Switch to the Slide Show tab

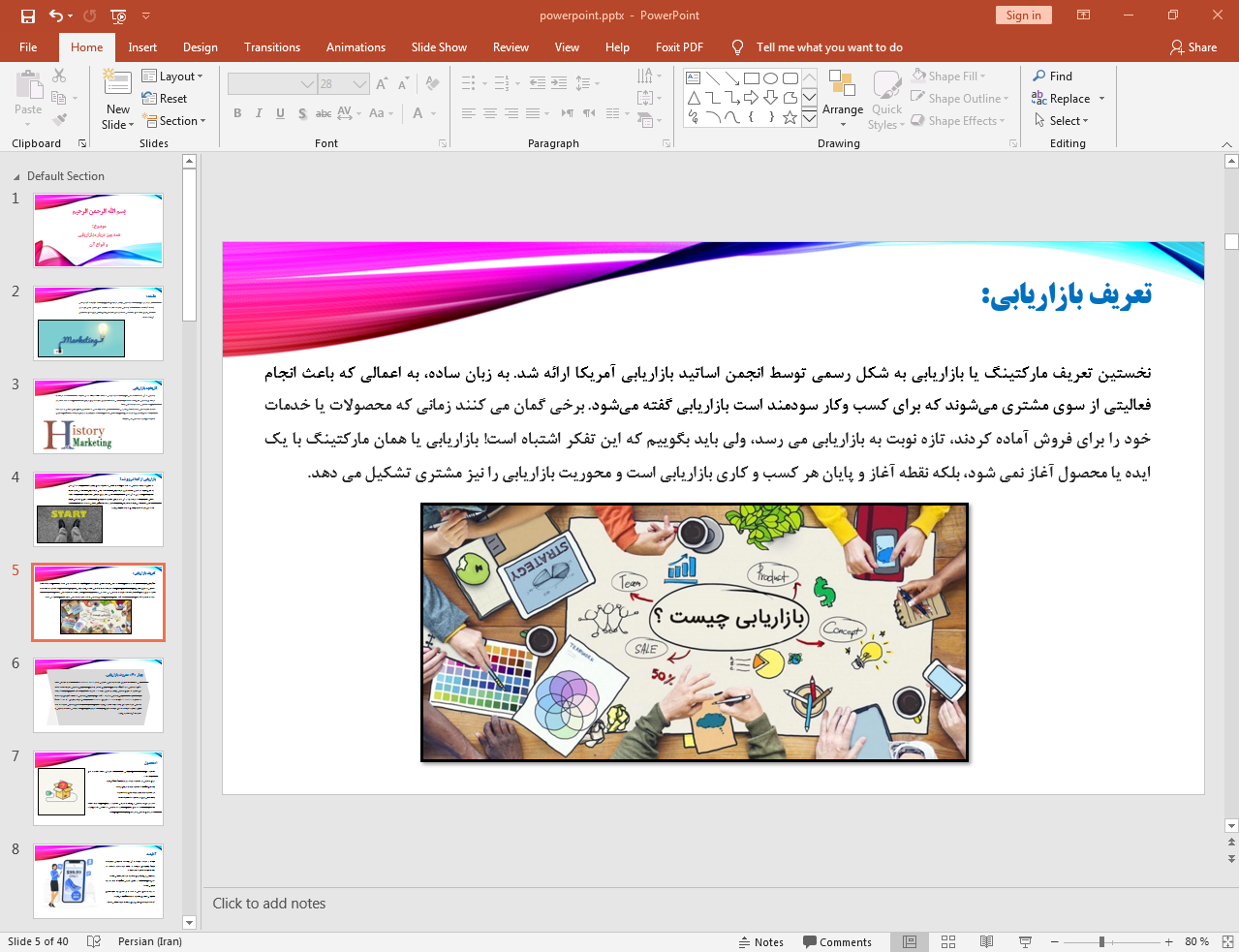pyautogui.click(x=439, y=46)
